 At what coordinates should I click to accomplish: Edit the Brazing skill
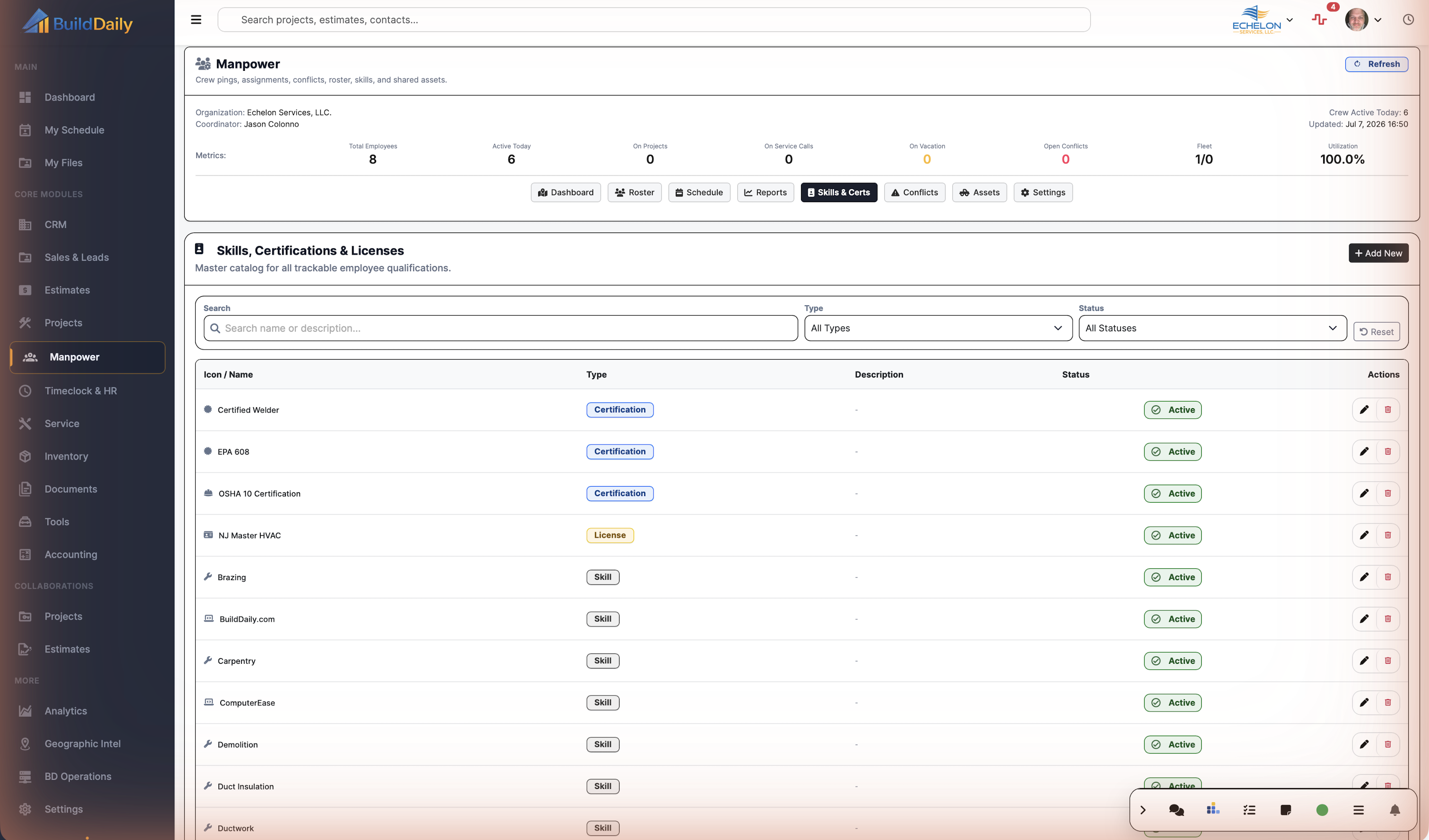pos(1364,577)
